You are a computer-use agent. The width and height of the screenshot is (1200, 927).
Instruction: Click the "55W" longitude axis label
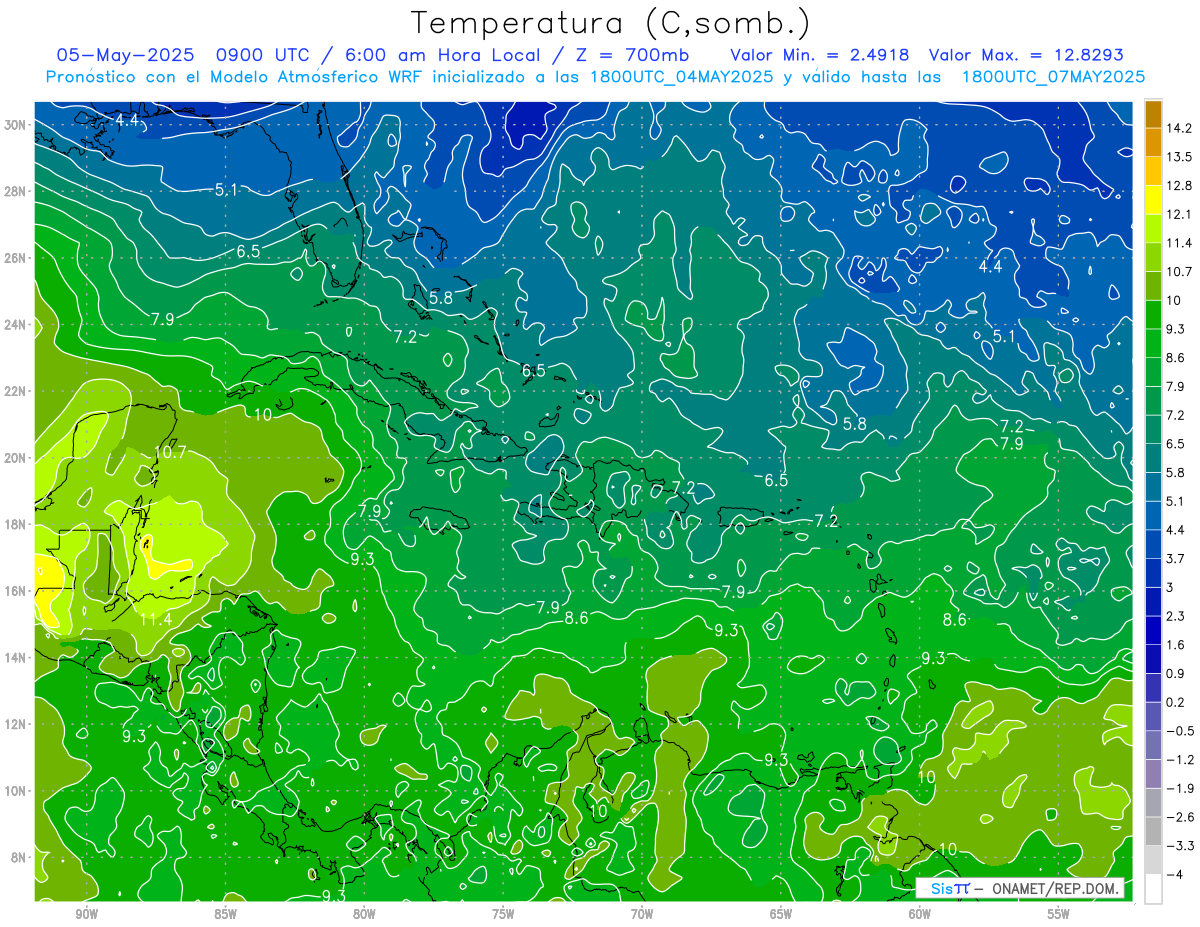click(x=1059, y=914)
